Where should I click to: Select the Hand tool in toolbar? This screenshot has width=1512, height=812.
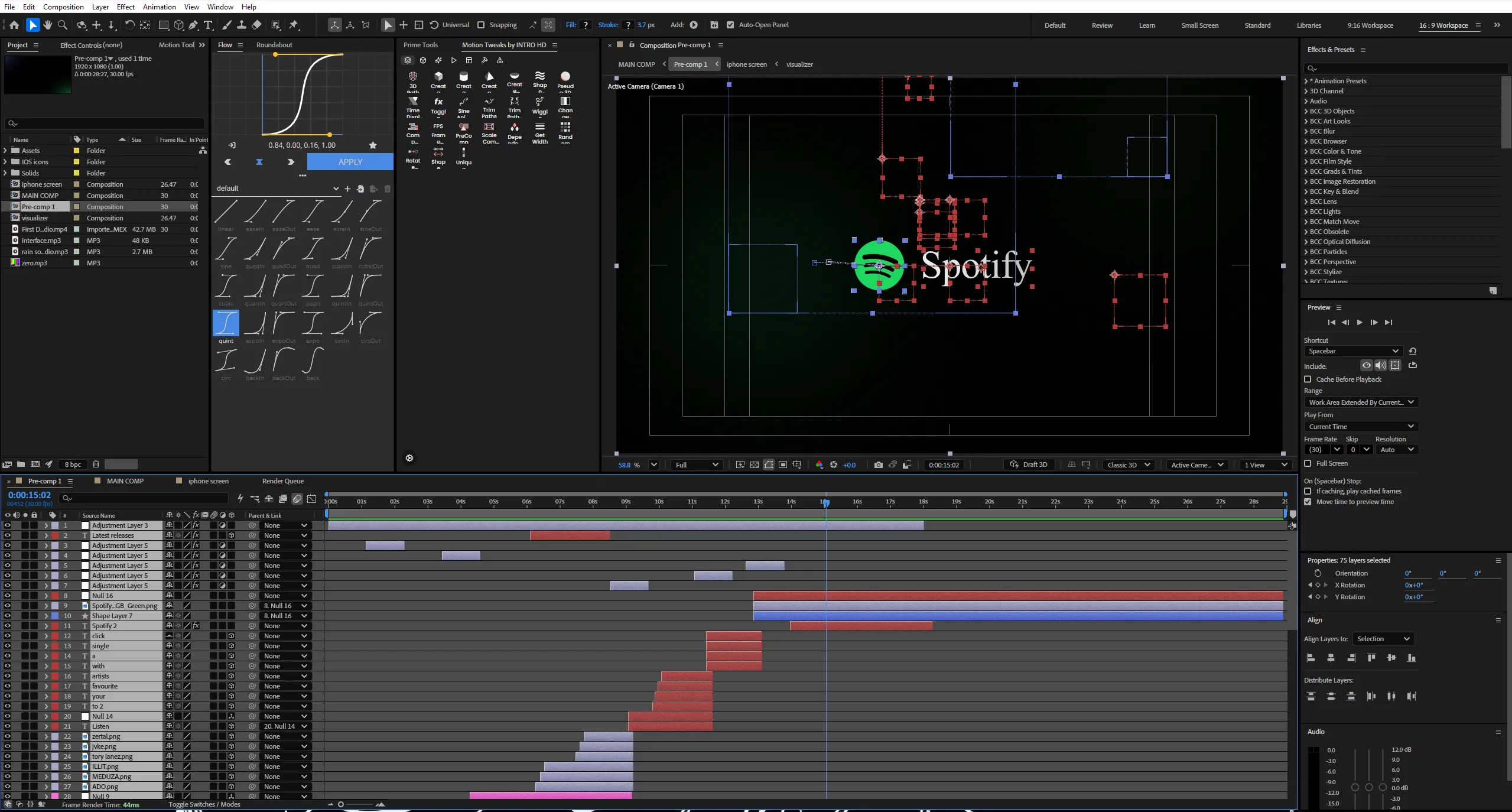(48, 25)
